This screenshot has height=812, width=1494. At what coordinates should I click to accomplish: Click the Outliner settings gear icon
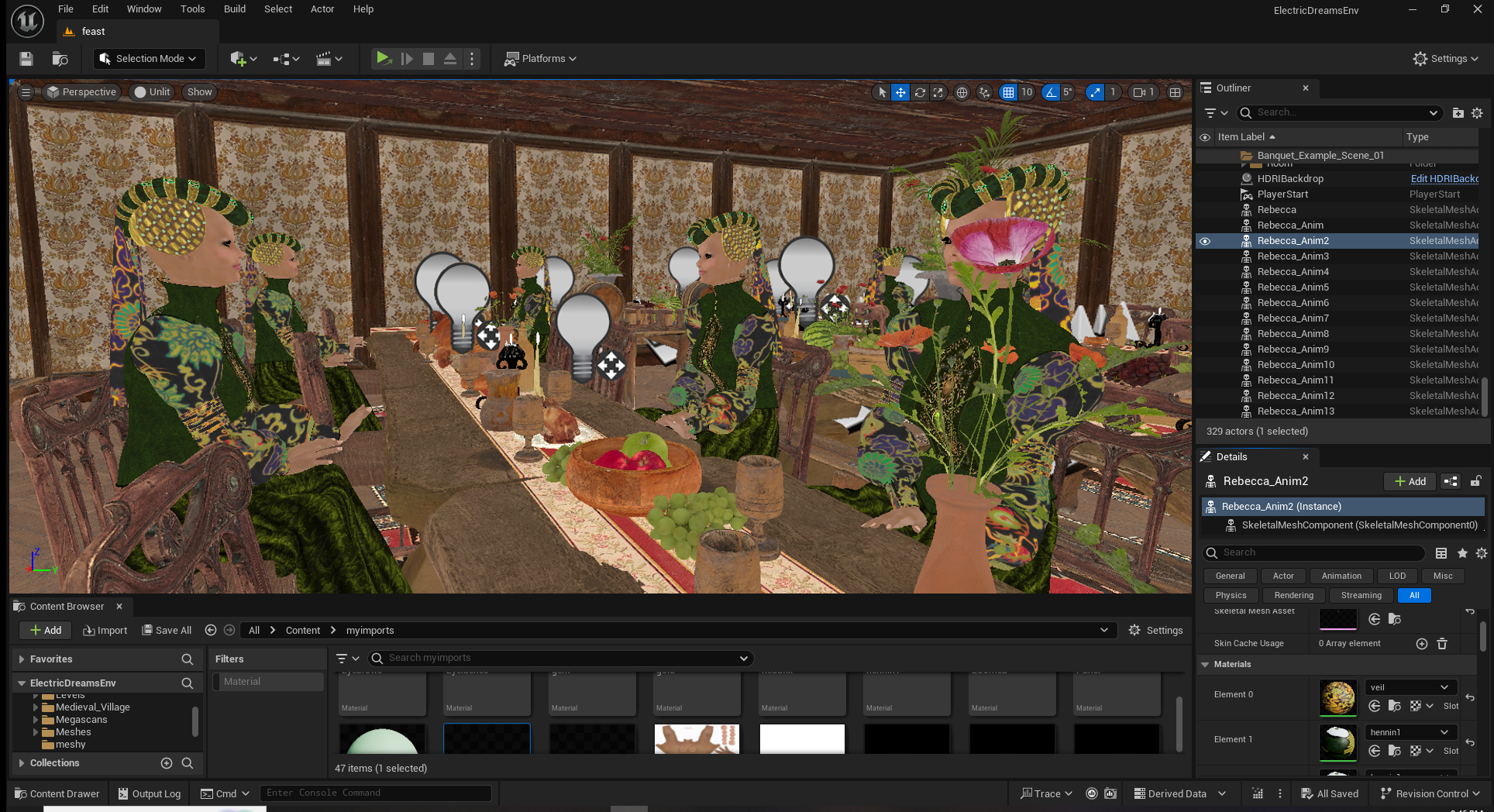(1477, 112)
